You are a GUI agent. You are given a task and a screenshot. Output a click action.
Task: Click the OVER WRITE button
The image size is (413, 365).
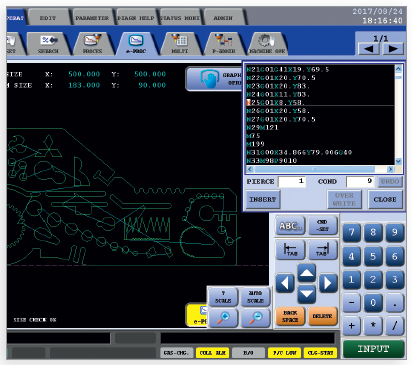(344, 199)
